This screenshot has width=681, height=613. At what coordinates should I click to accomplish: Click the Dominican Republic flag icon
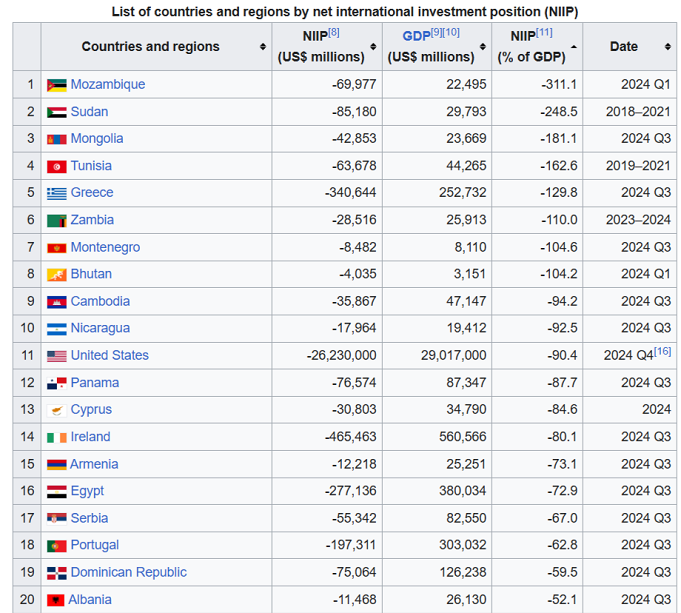pyautogui.click(x=56, y=573)
